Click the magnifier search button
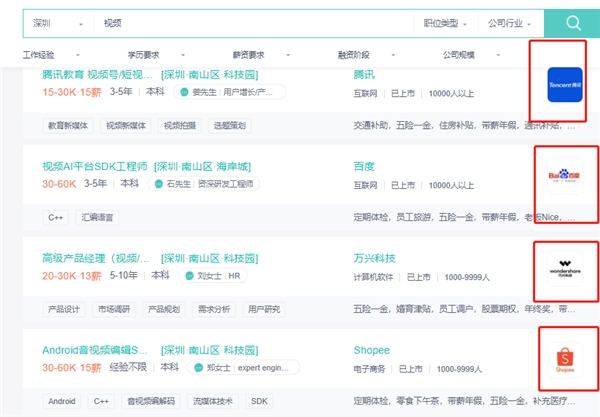Screen dimensions: 600x417 (x=573, y=22)
